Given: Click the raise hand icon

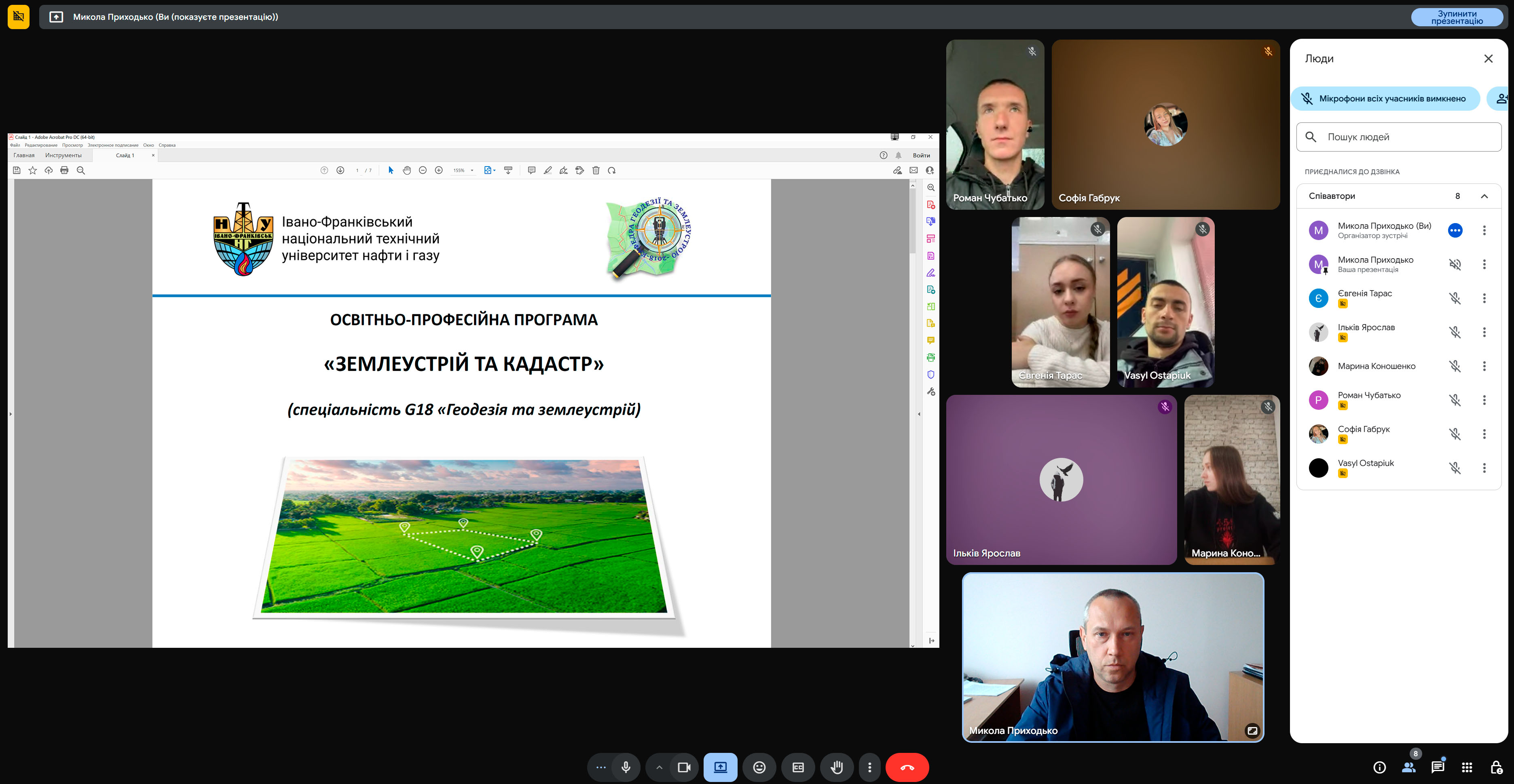Looking at the screenshot, I should coord(836,767).
